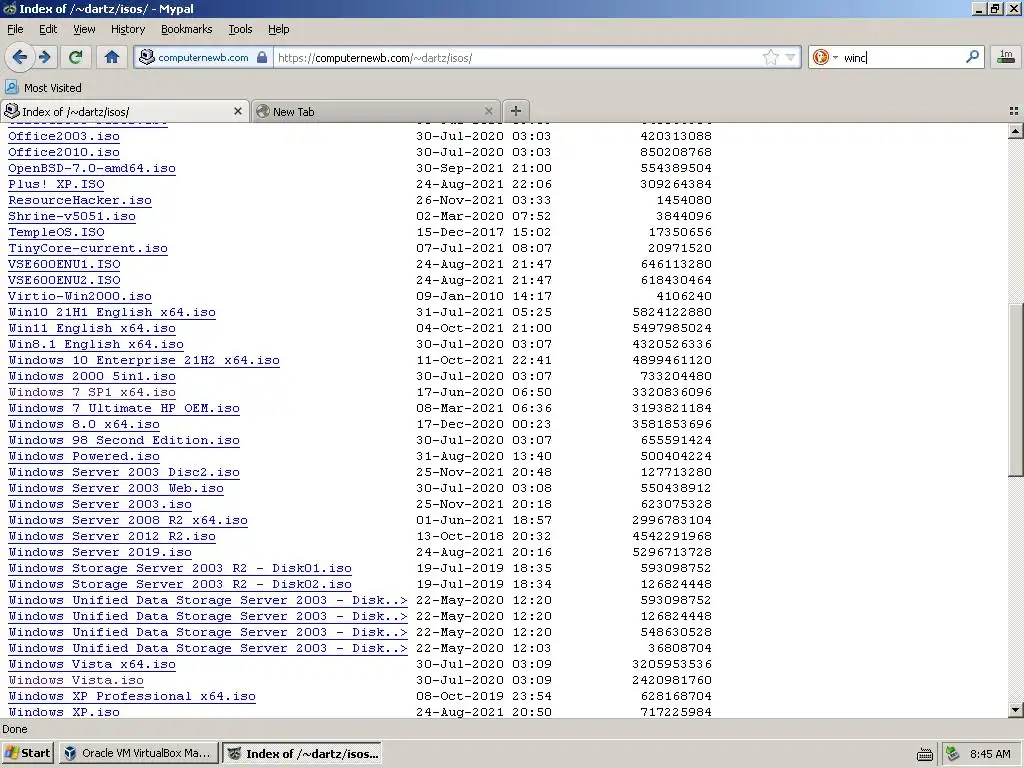Image resolution: width=1024 pixels, height=768 pixels.
Task: Click the scrollbar down arrow
Action: [x=1015, y=709]
